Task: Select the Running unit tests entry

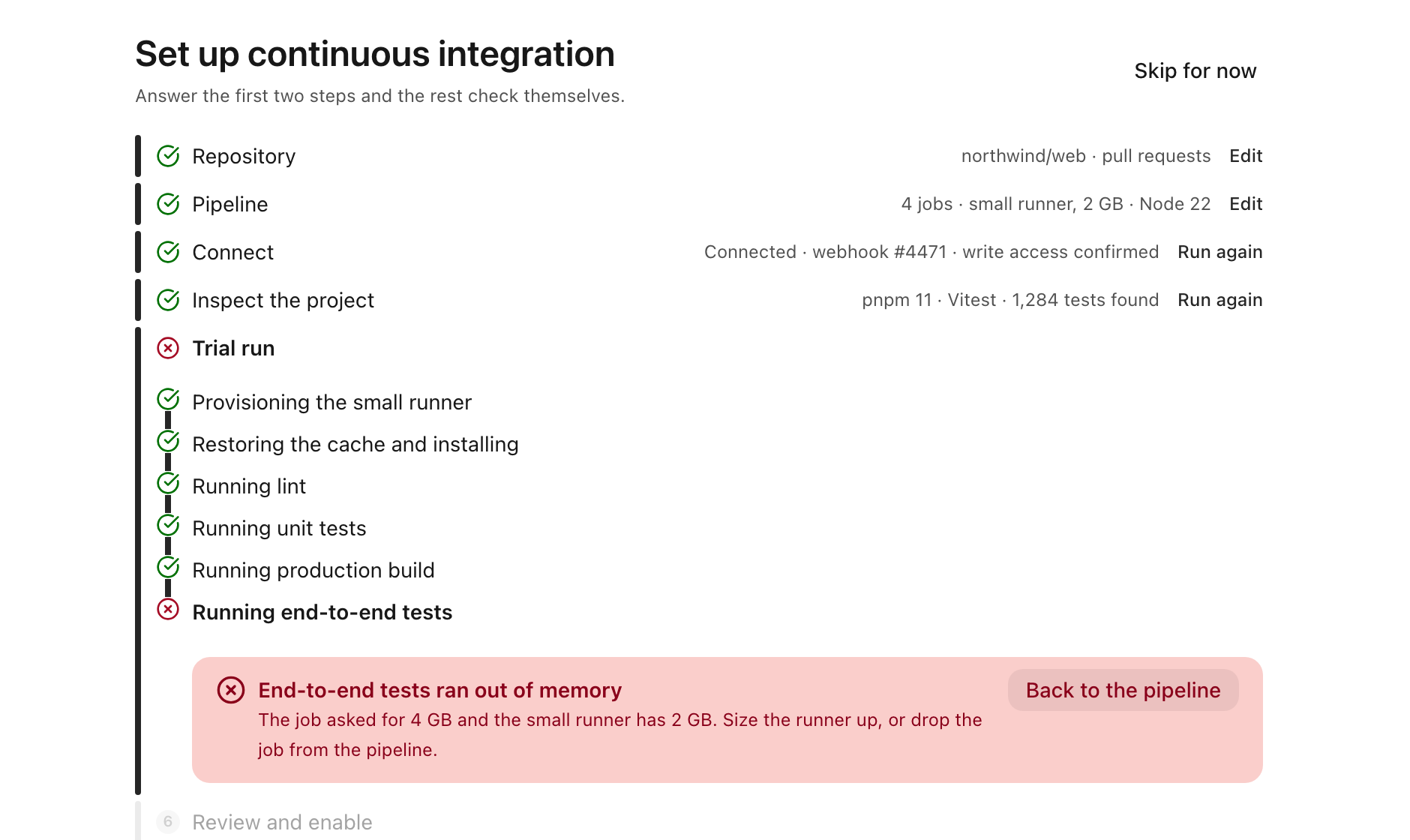Action: coord(279,528)
